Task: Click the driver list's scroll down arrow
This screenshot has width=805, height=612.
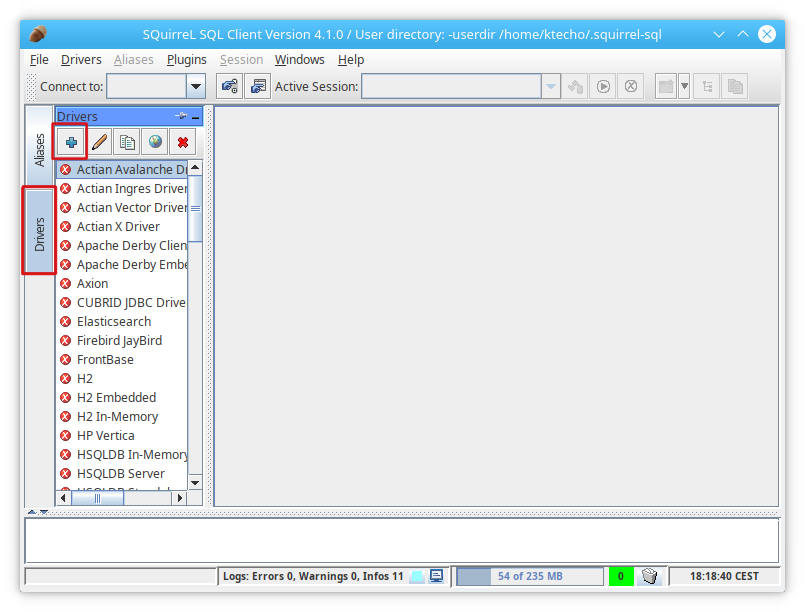Action: pyautogui.click(x=195, y=483)
